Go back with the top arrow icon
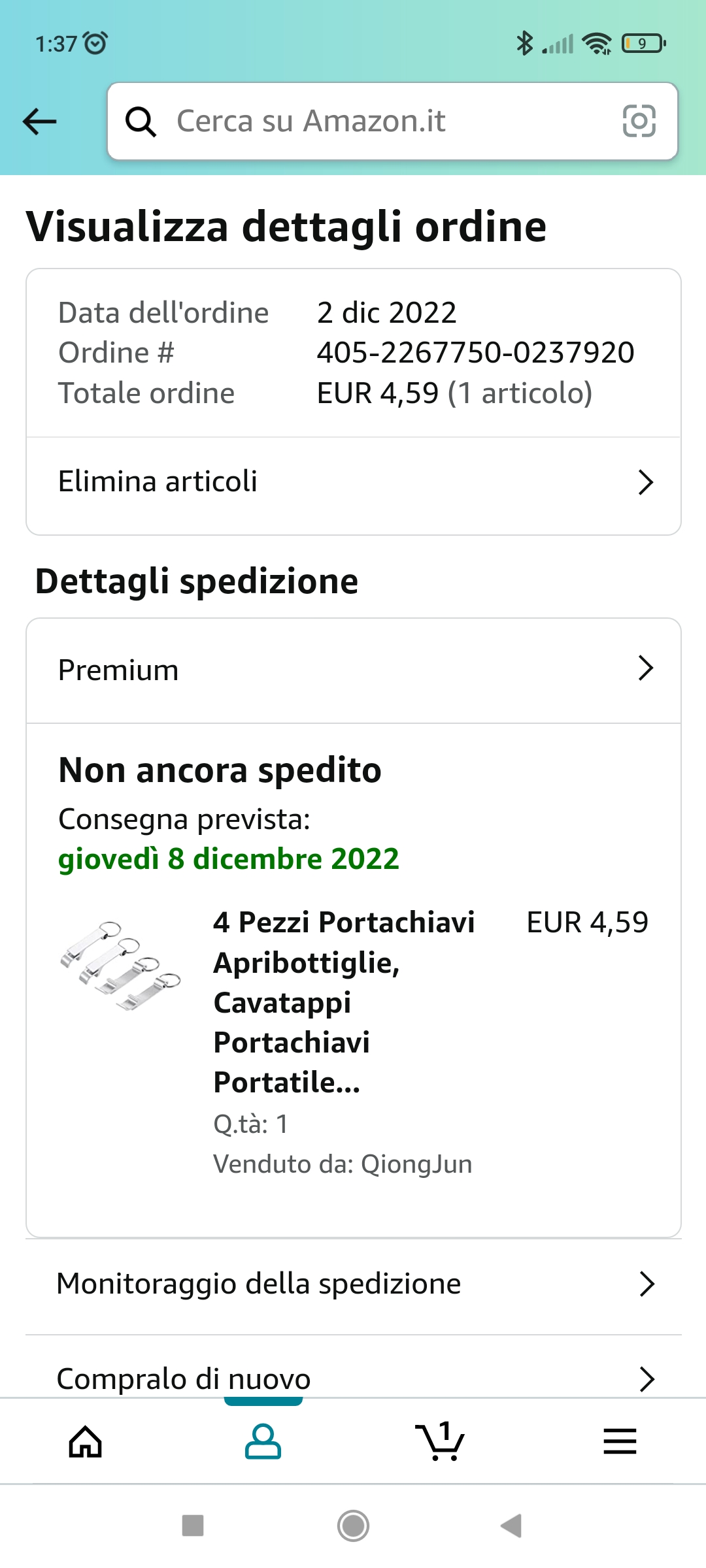 (x=39, y=122)
